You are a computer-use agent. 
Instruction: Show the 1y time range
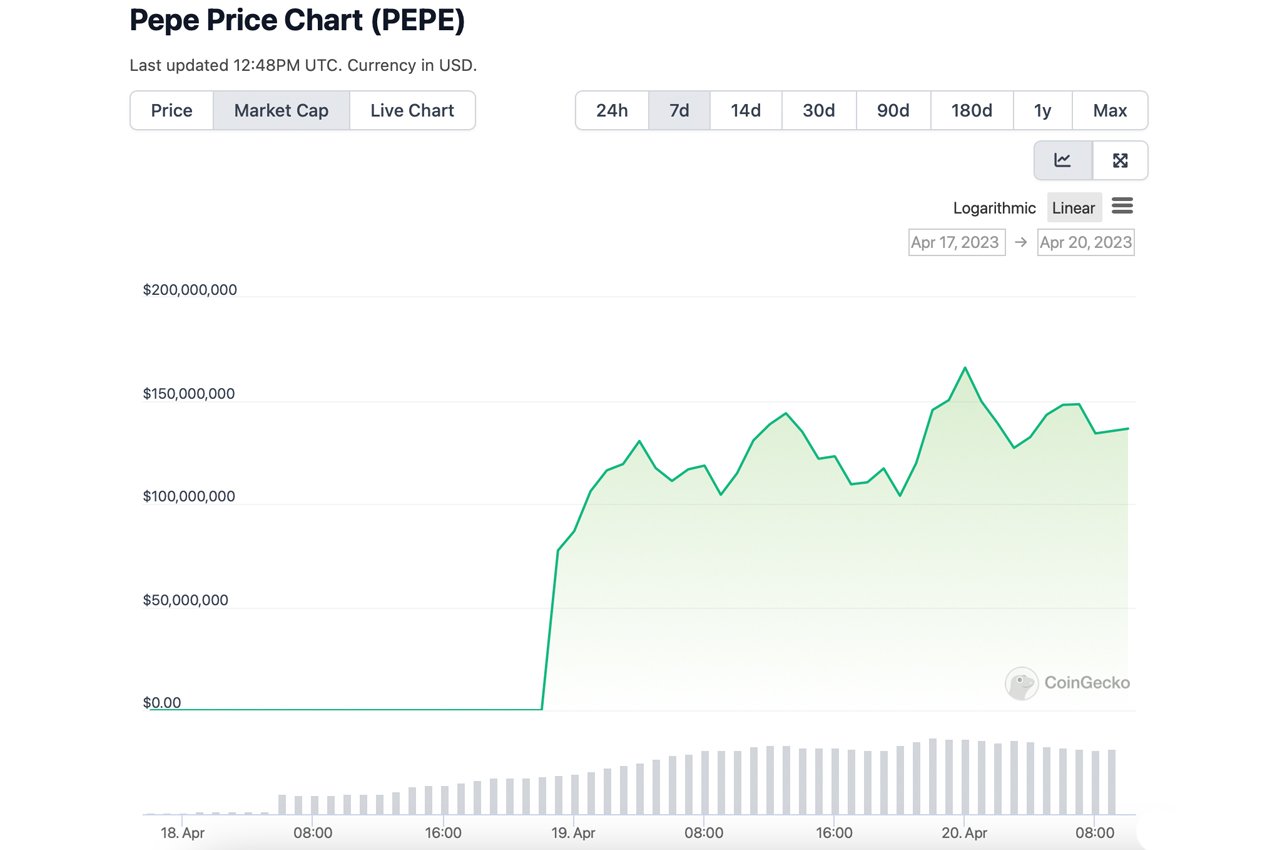[x=1042, y=110]
